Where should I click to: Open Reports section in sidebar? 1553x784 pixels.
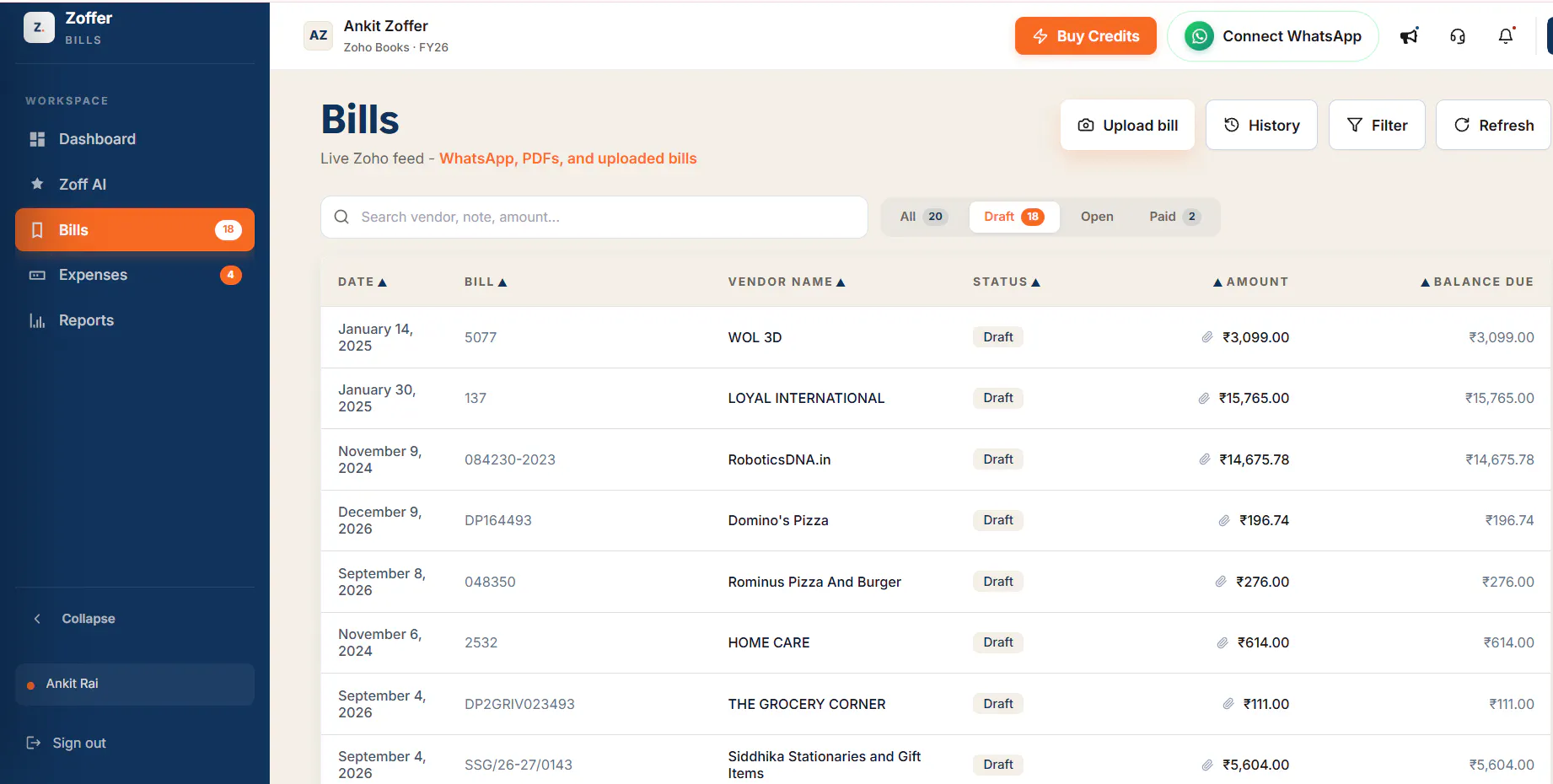pyautogui.click(x=135, y=320)
